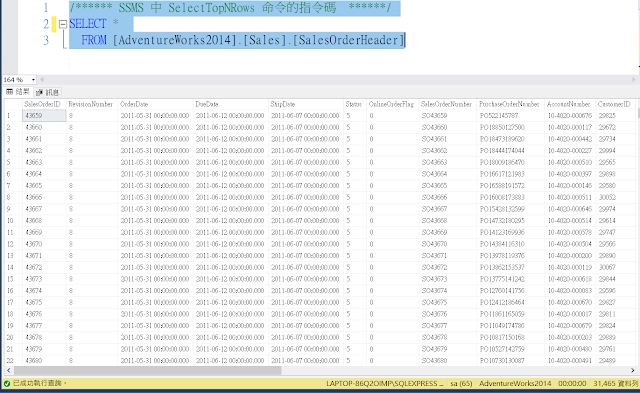This screenshot has height=393, width=640.
Task: Click the editor scrollbar right arrow at far right
Action: (633, 80)
